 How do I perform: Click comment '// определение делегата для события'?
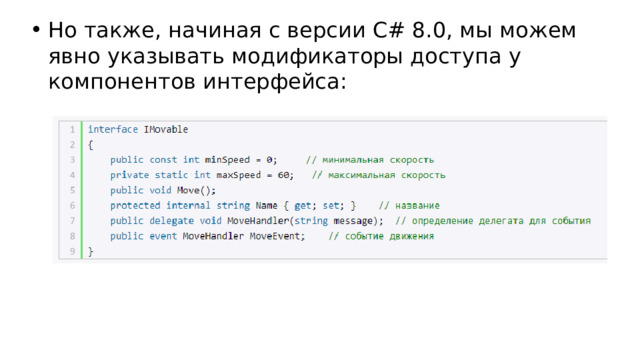coord(493,221)
